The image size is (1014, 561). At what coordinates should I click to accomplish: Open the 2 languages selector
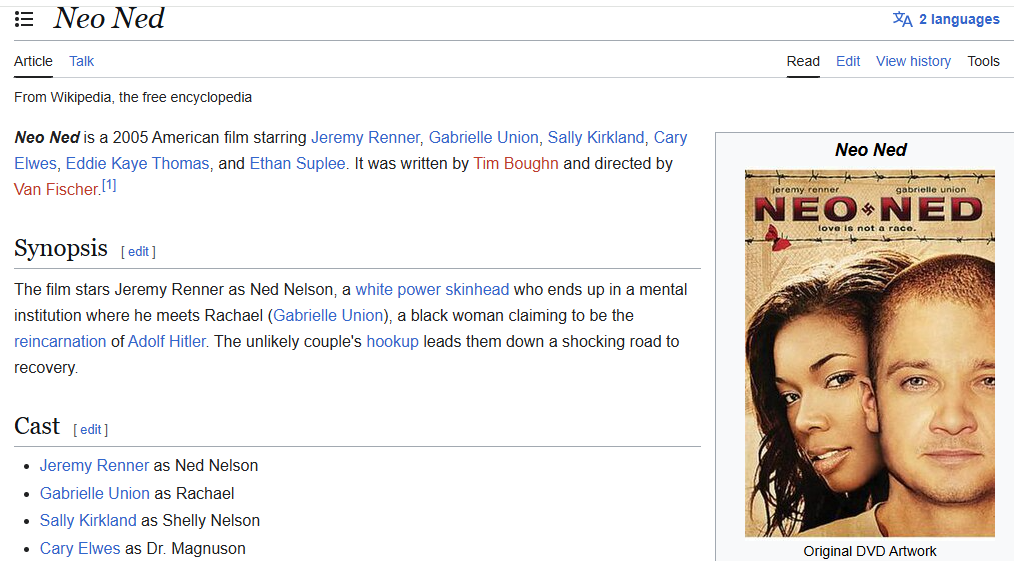coord(946,20)
